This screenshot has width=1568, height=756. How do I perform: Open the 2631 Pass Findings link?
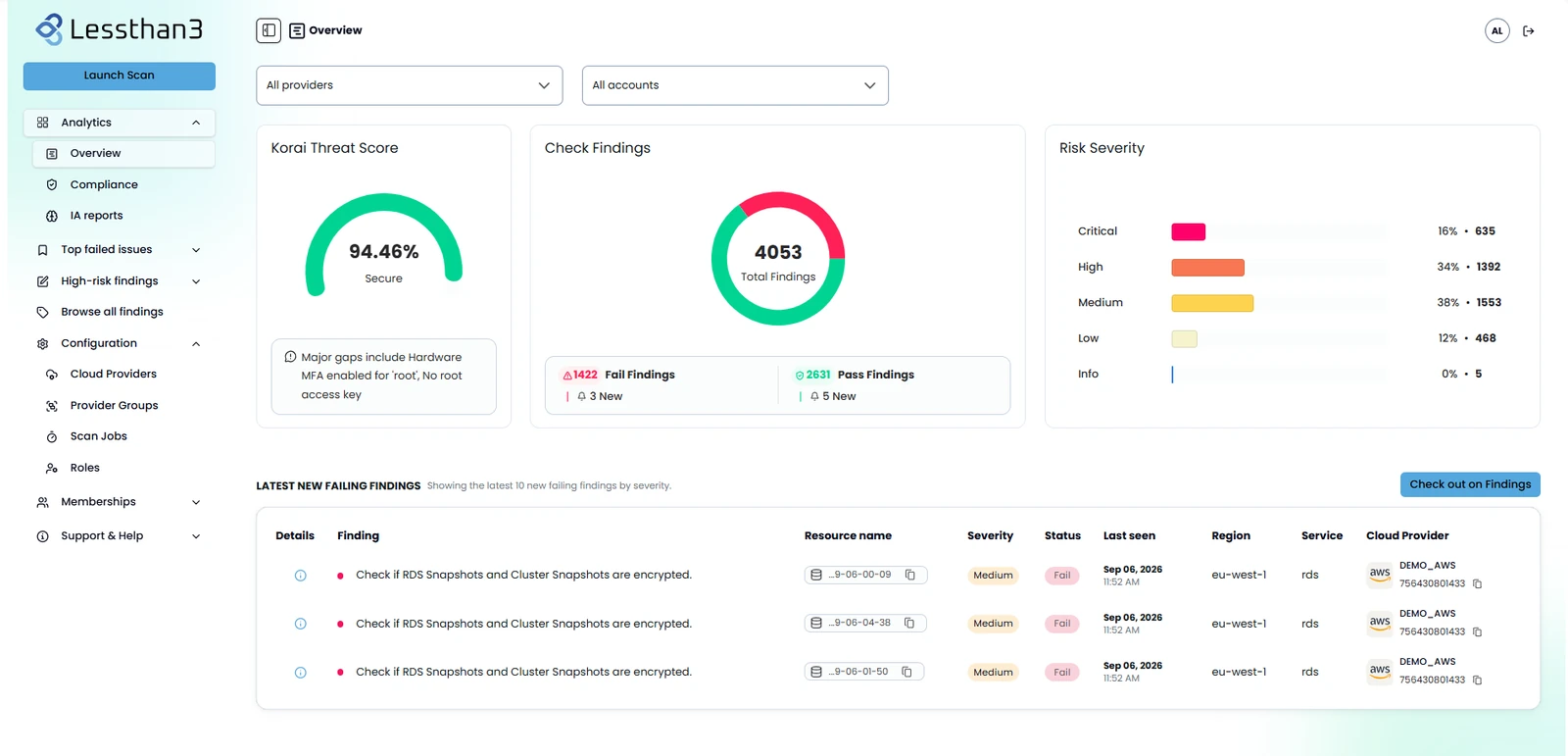[855, 375]
